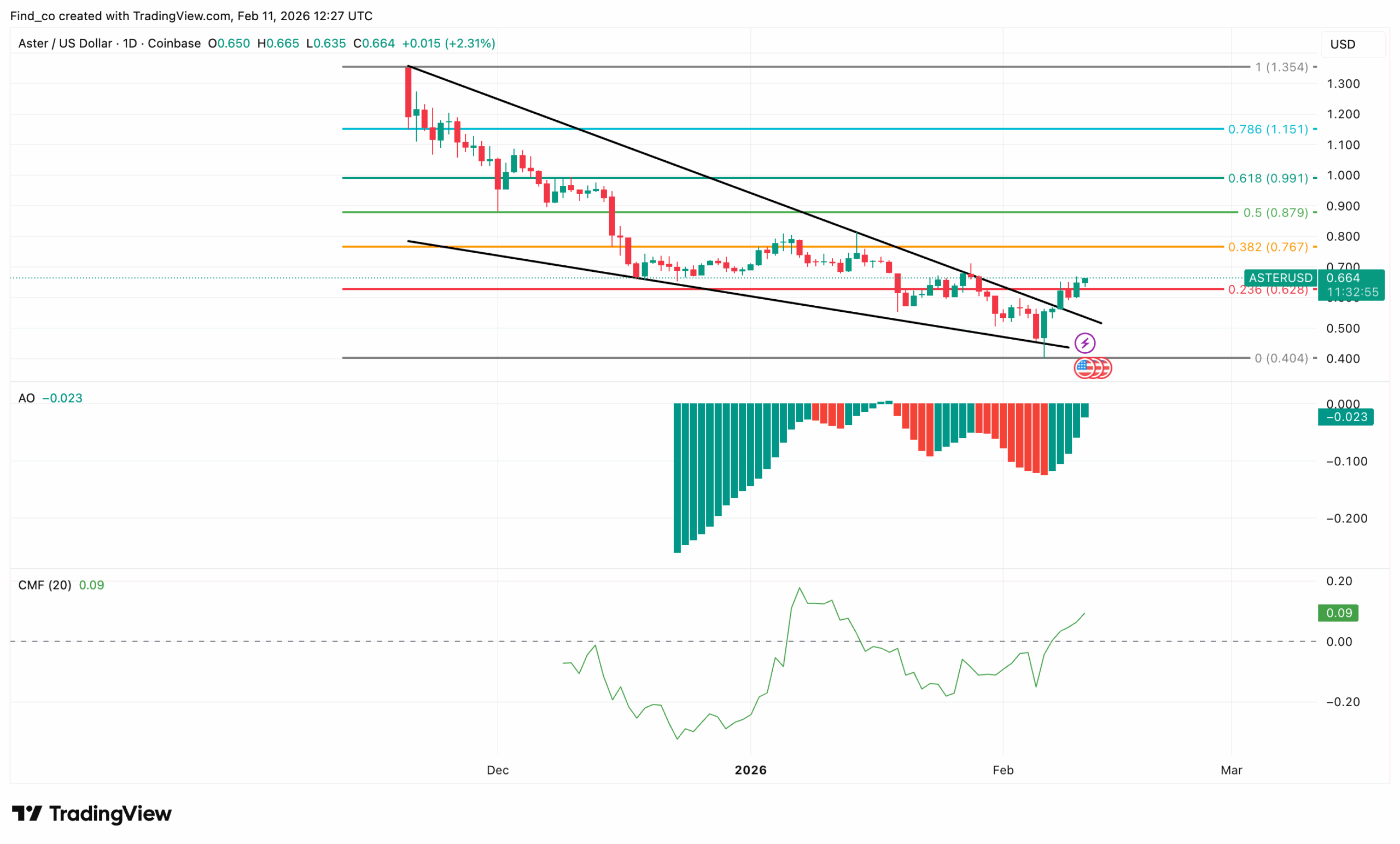Click the US flag economic event icon
Viewport: 1400px width, 844px height.
(x=1084, y=368)
